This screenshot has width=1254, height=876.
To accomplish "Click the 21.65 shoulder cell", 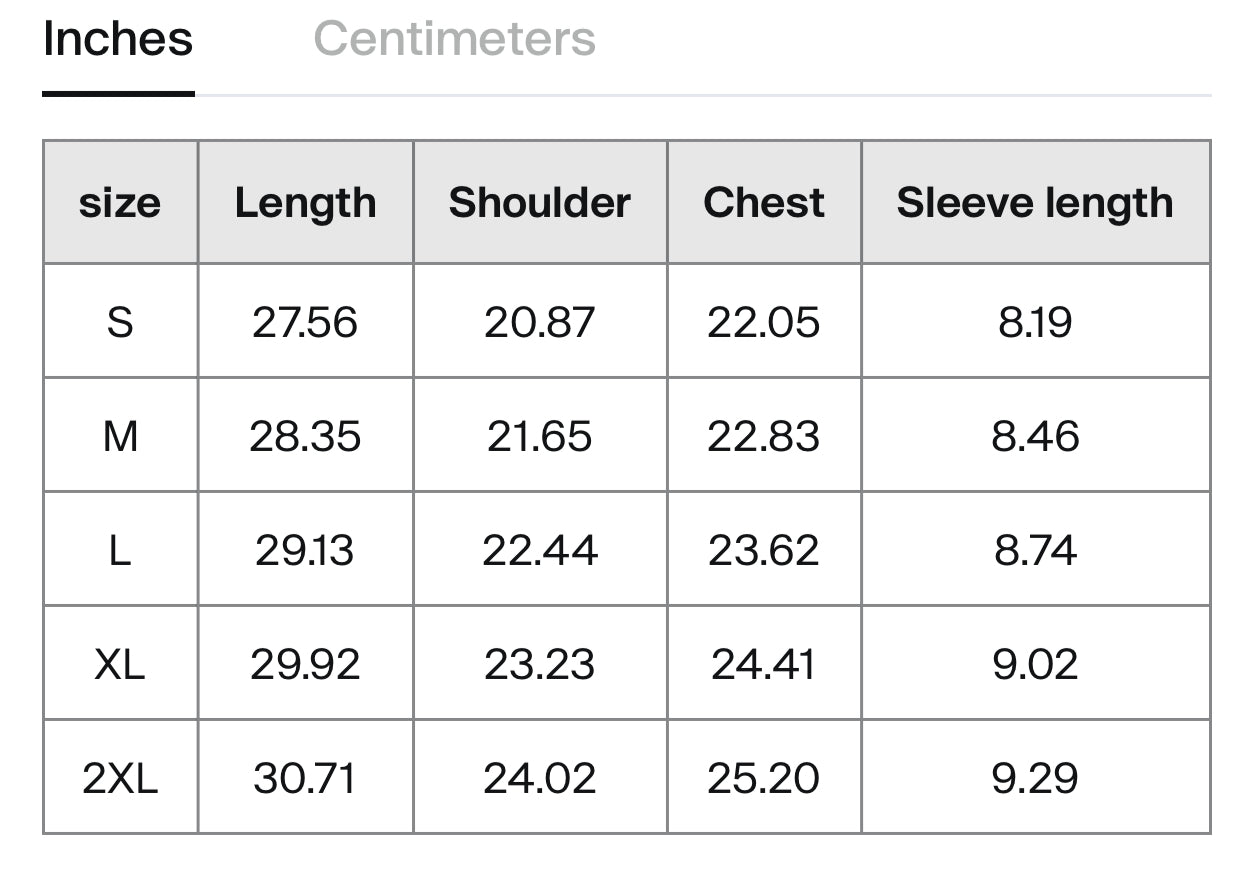I will [540, 436].
